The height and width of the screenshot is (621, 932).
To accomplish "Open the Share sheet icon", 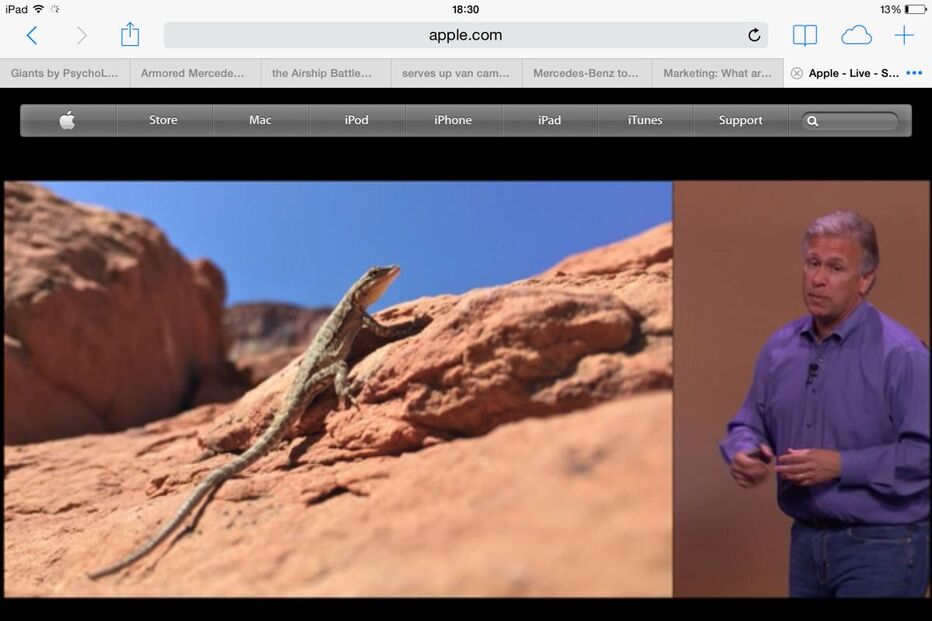I will point(130,35).
